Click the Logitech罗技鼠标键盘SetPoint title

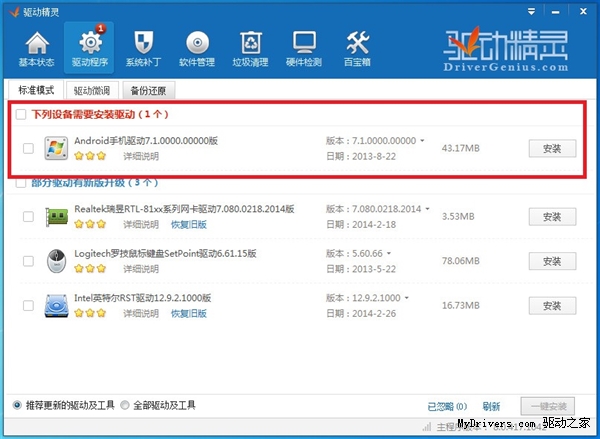(x=165, y=253)
